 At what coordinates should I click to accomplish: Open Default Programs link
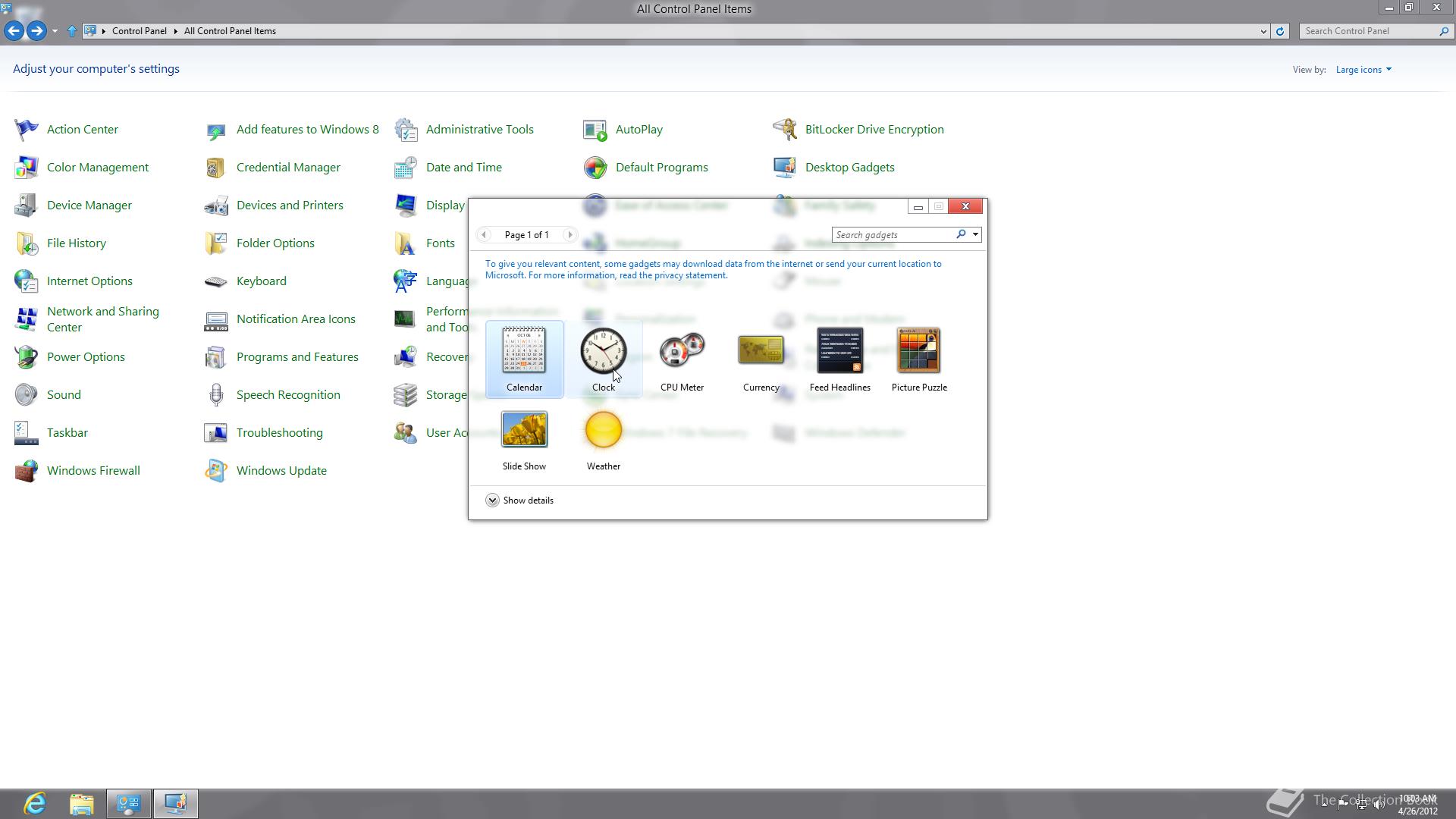662,168
